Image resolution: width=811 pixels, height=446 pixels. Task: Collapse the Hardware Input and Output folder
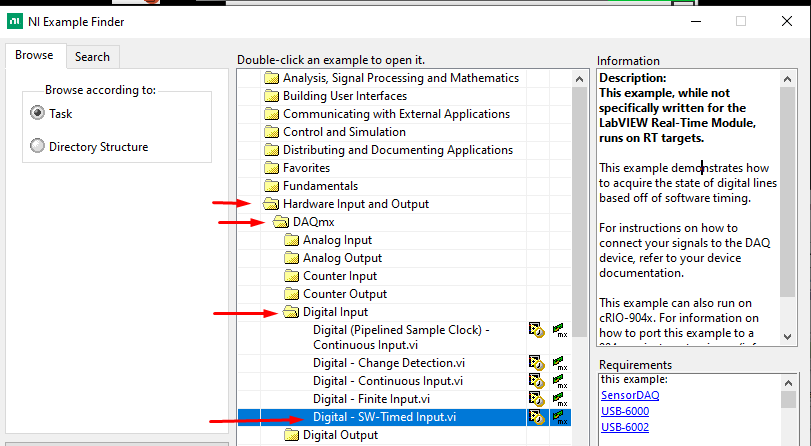point(271,204)
